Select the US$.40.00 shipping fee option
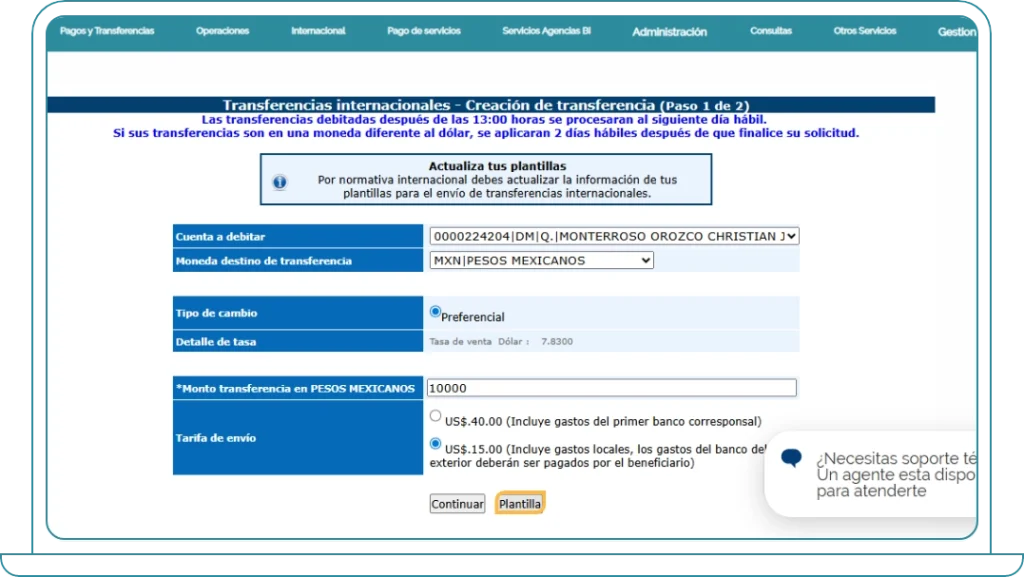Viewport: 1024px width, 577px height. click(x=435, y=414)
